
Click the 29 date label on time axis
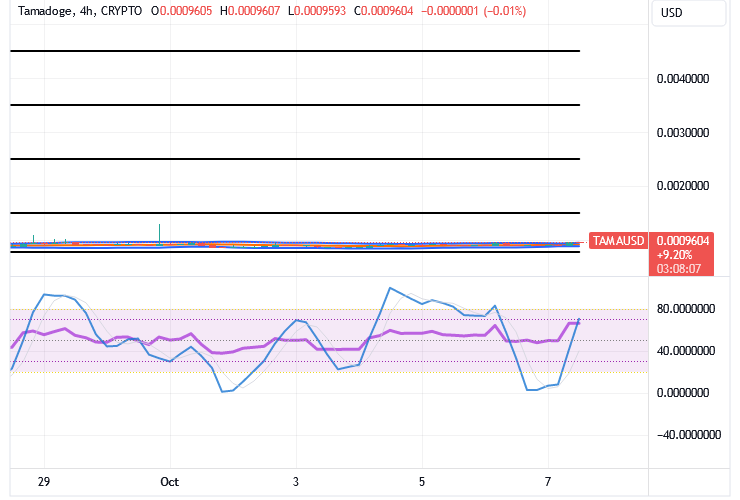43,482
